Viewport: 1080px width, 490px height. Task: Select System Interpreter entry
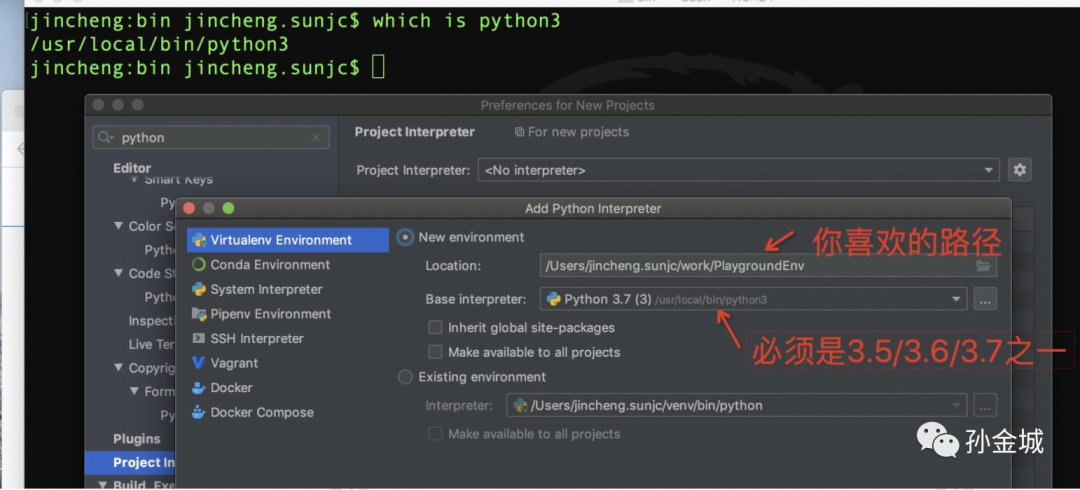pos(266,289)
